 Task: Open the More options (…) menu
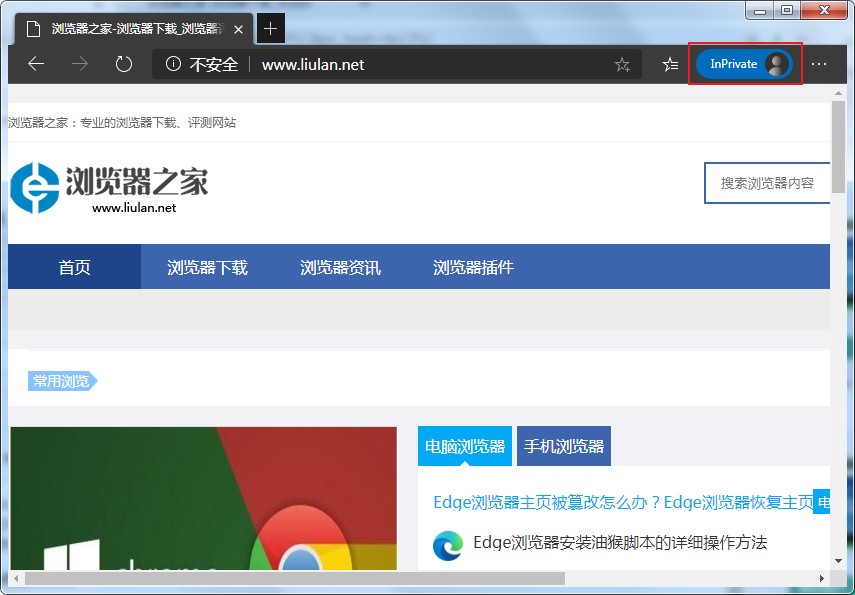[x=819, y=63]
